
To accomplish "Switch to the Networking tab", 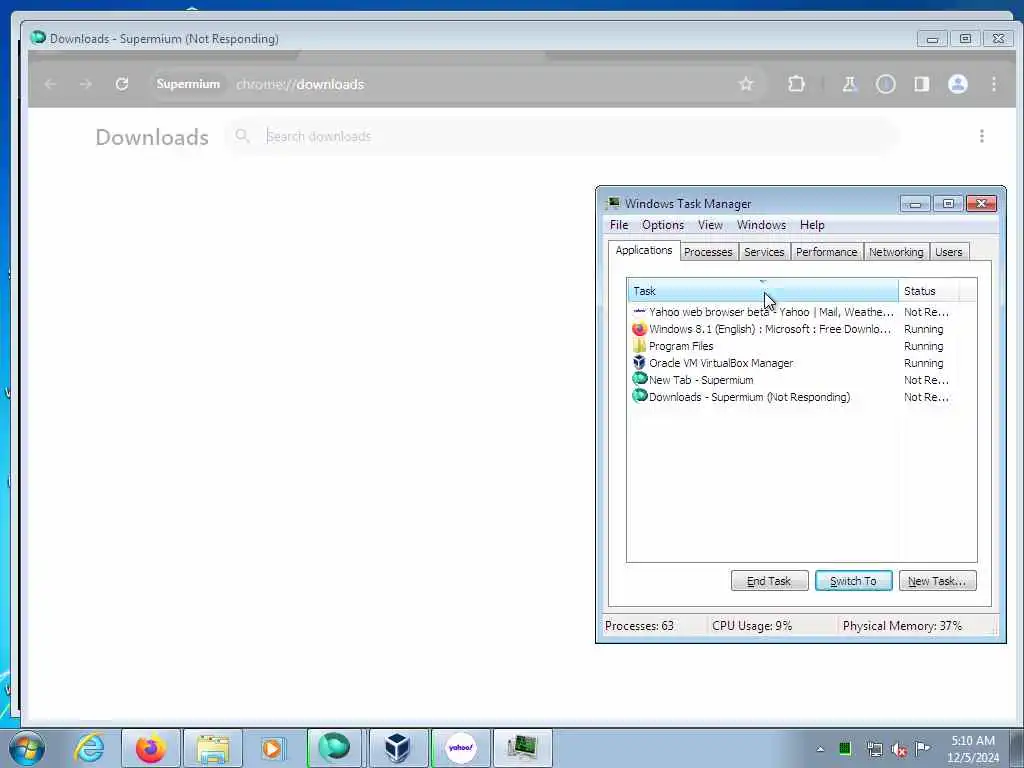I will coord(896,252).
